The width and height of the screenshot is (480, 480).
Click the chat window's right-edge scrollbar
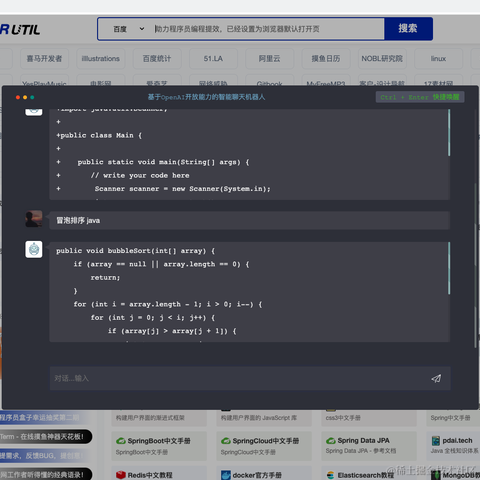point(475,265)
